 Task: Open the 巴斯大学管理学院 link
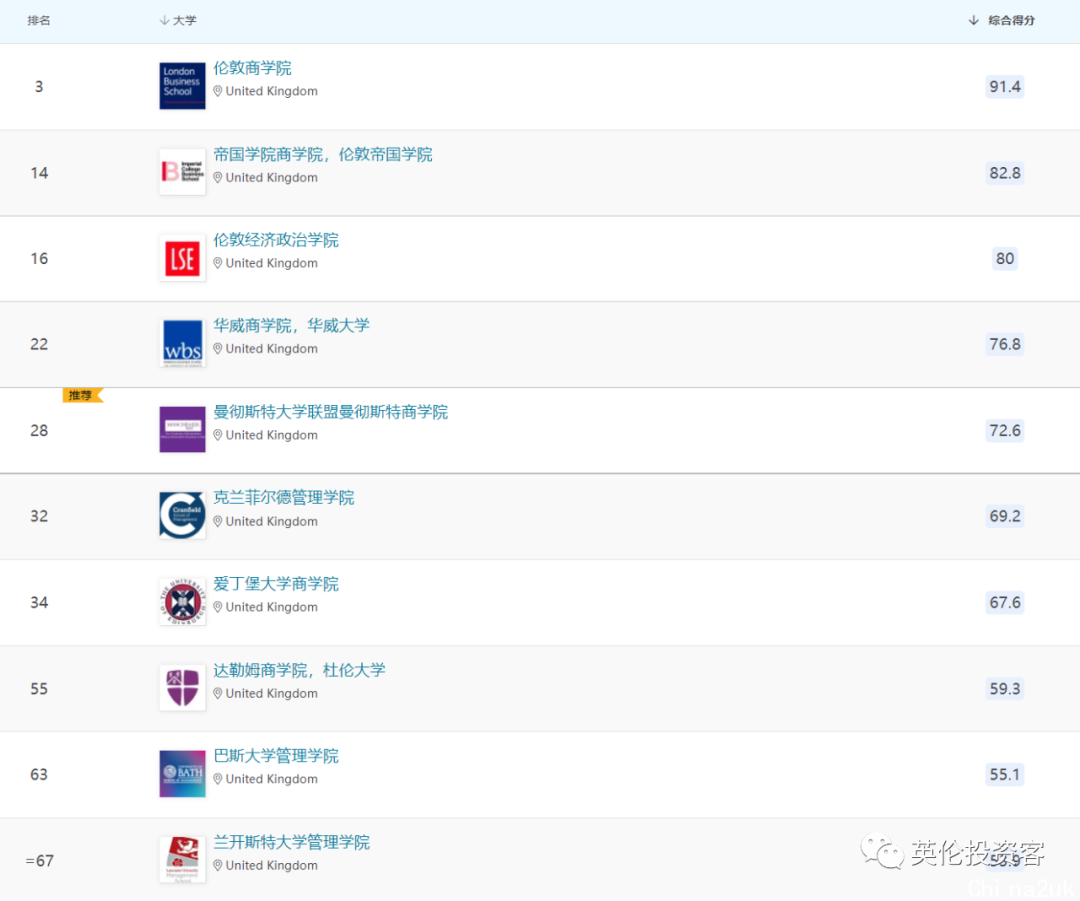(x=276, y=756)
